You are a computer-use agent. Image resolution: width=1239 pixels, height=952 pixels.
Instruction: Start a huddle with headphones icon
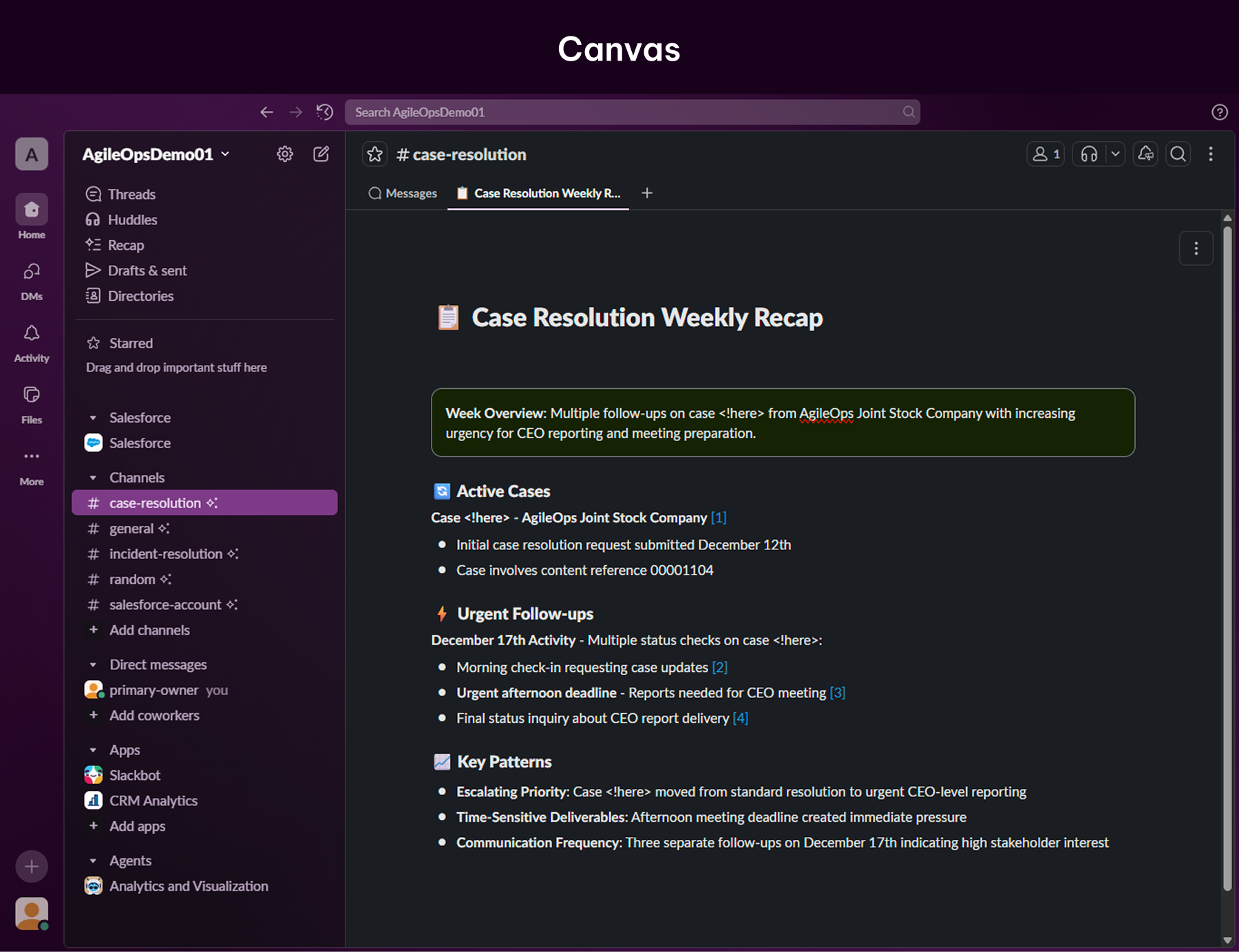(1089, 154)
